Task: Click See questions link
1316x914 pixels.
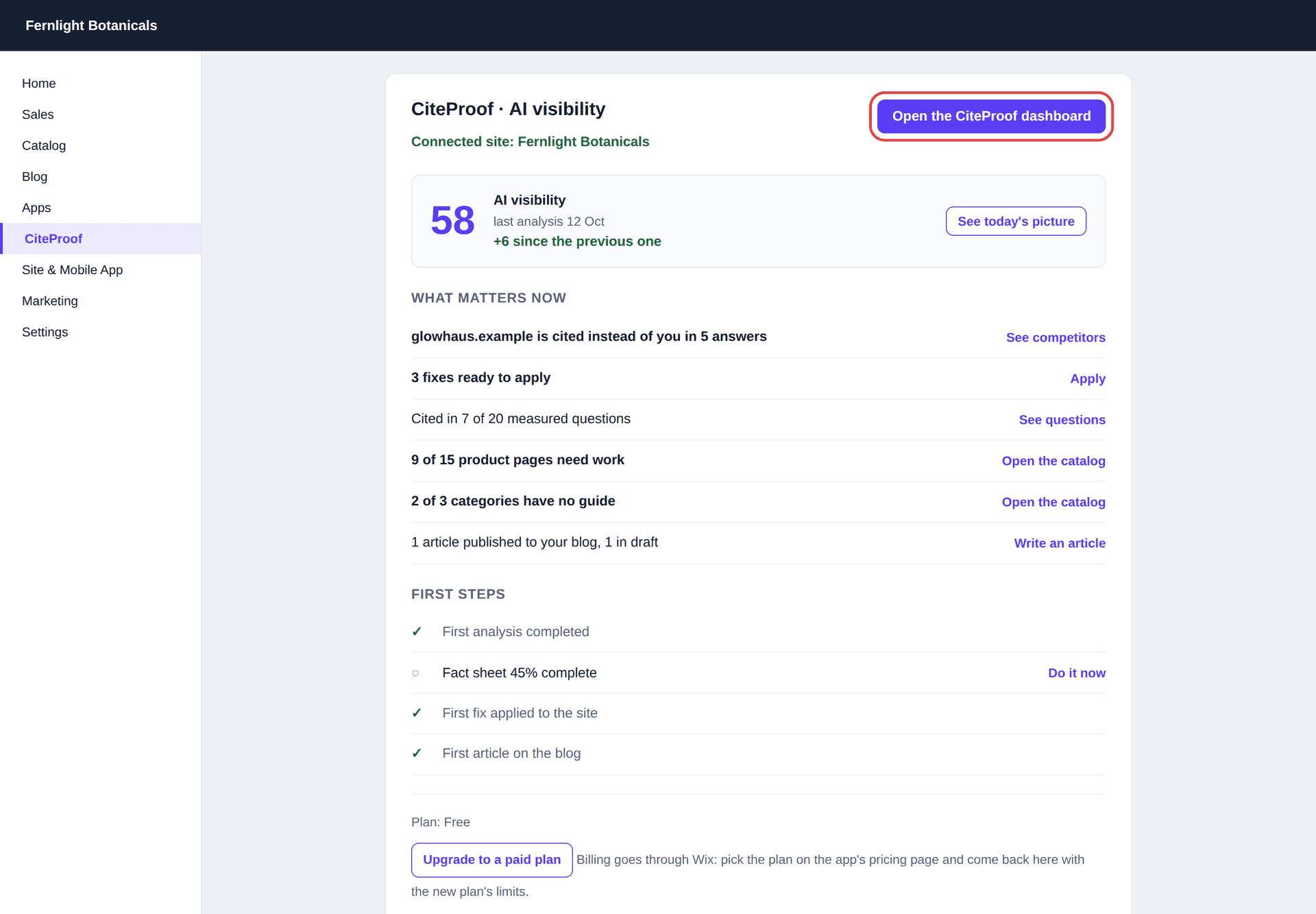Action: [x=1062, y=420]
